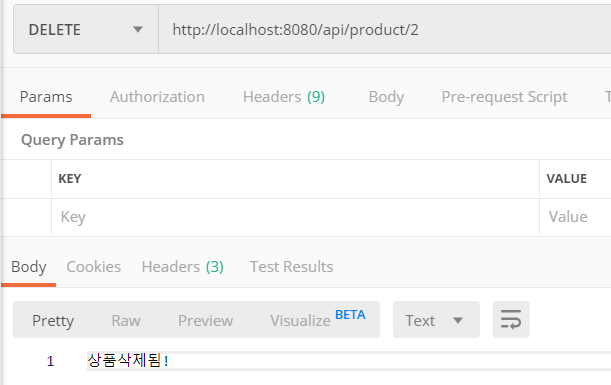Open the Test Results tab

[x=291, y=267]
